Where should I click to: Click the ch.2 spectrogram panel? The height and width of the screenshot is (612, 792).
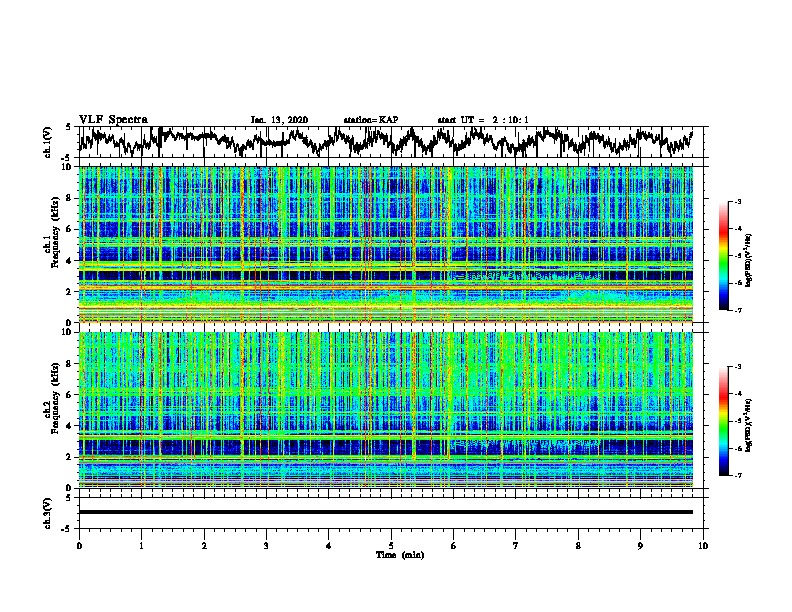[386, 410]
